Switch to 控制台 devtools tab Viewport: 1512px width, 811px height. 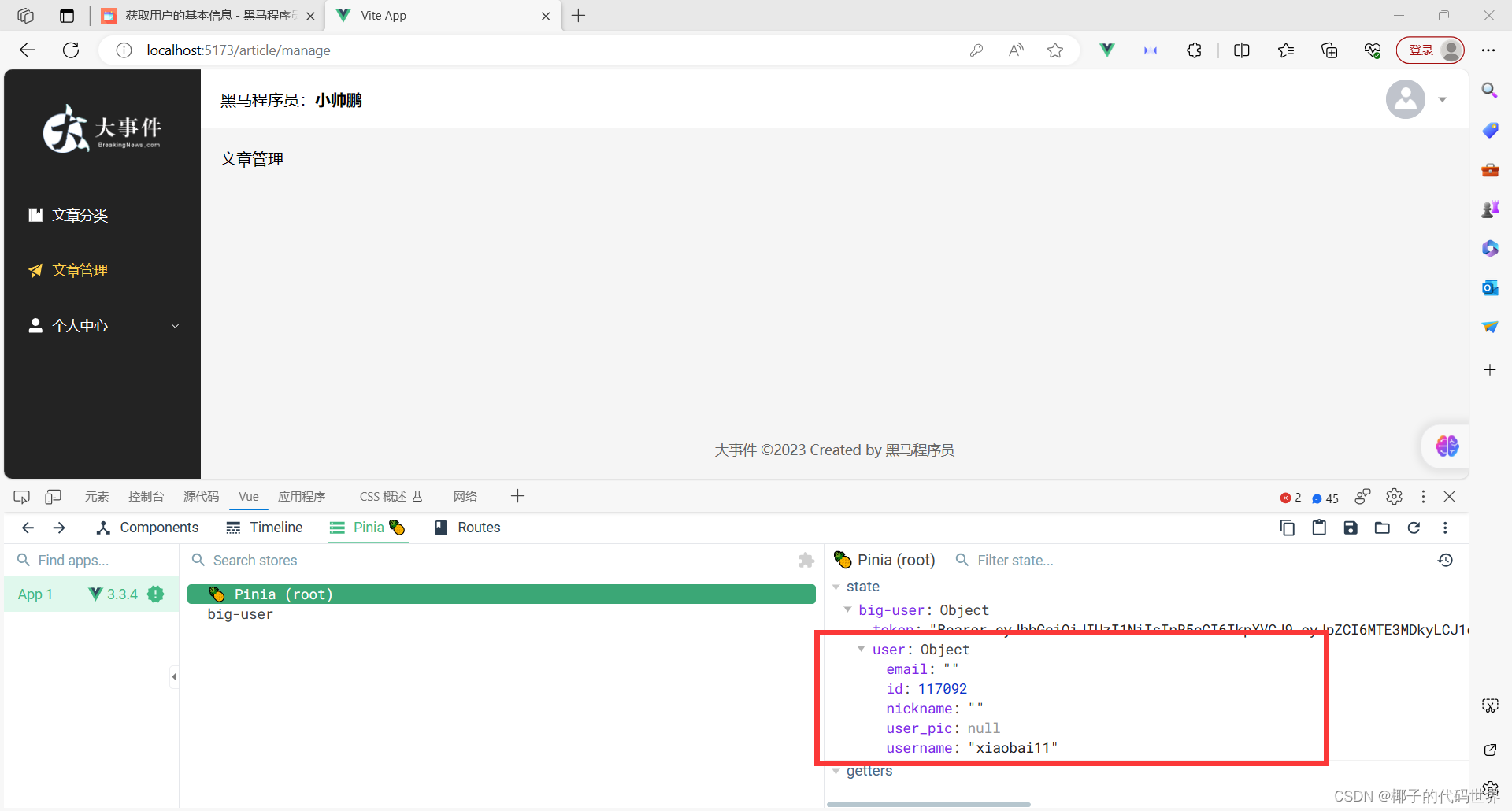pyautogui.click(x=146, y=497)
